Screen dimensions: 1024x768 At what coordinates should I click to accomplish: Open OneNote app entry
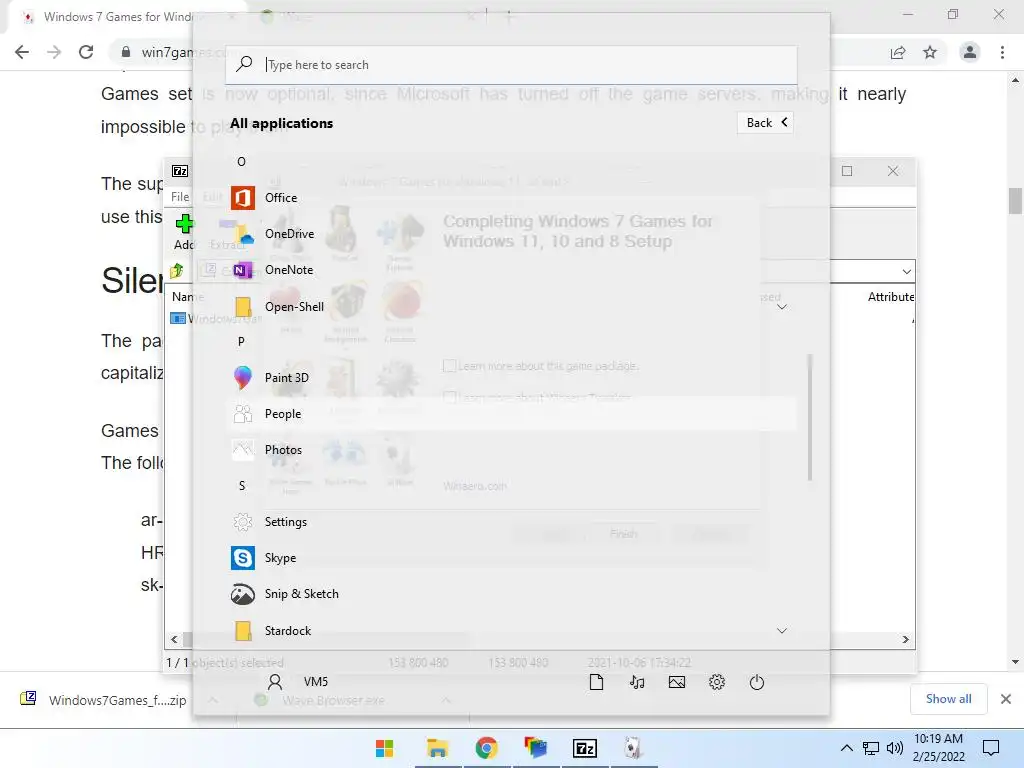(x=512, y=270)
